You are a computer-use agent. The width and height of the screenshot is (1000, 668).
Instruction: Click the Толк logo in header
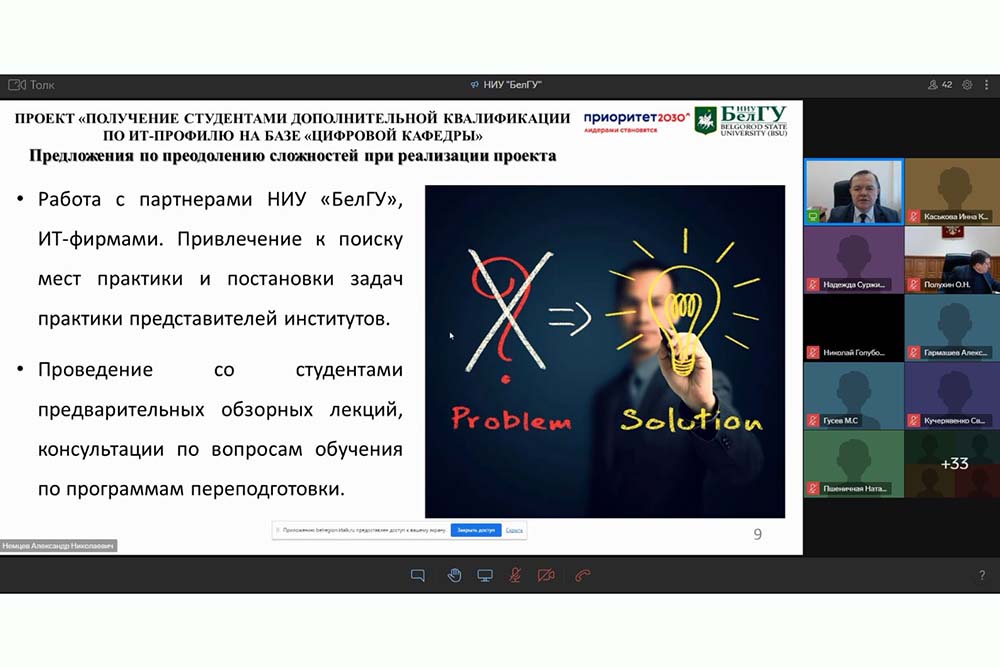click(x=31, y=85)
